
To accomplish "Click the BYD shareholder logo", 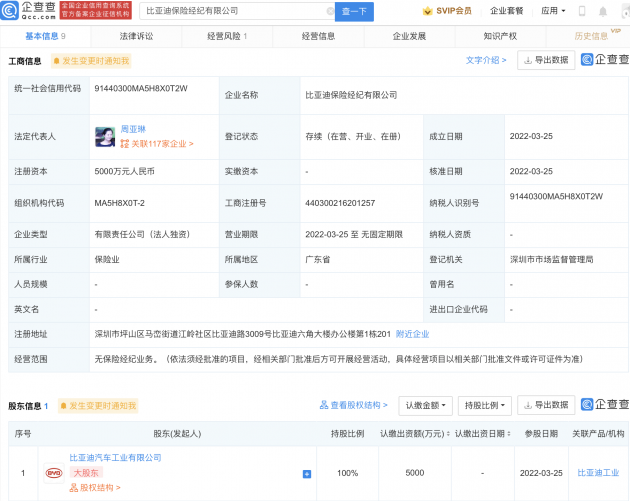I will tap(54, 473).
